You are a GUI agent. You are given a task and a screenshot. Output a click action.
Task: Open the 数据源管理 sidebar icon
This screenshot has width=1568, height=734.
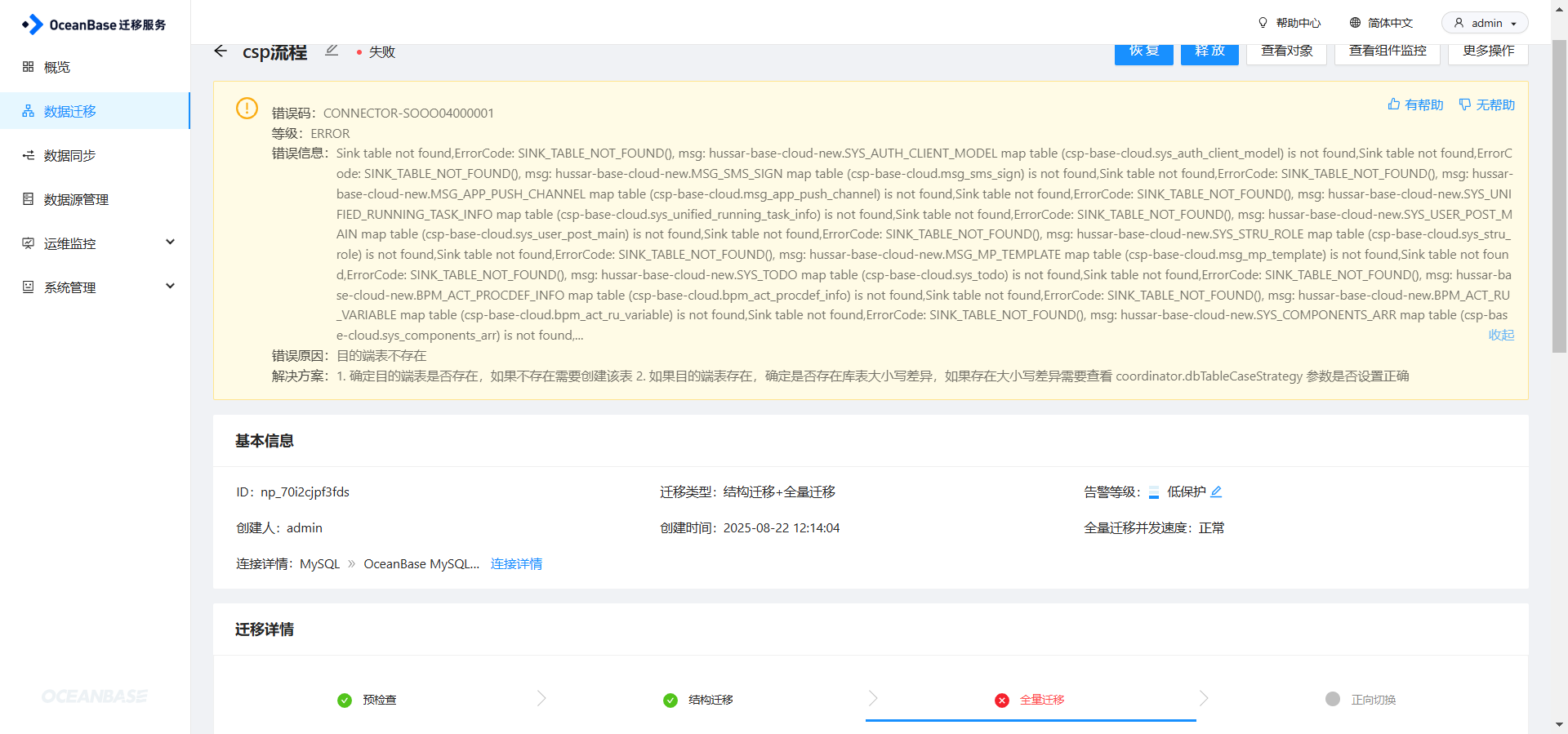(28, 199)
